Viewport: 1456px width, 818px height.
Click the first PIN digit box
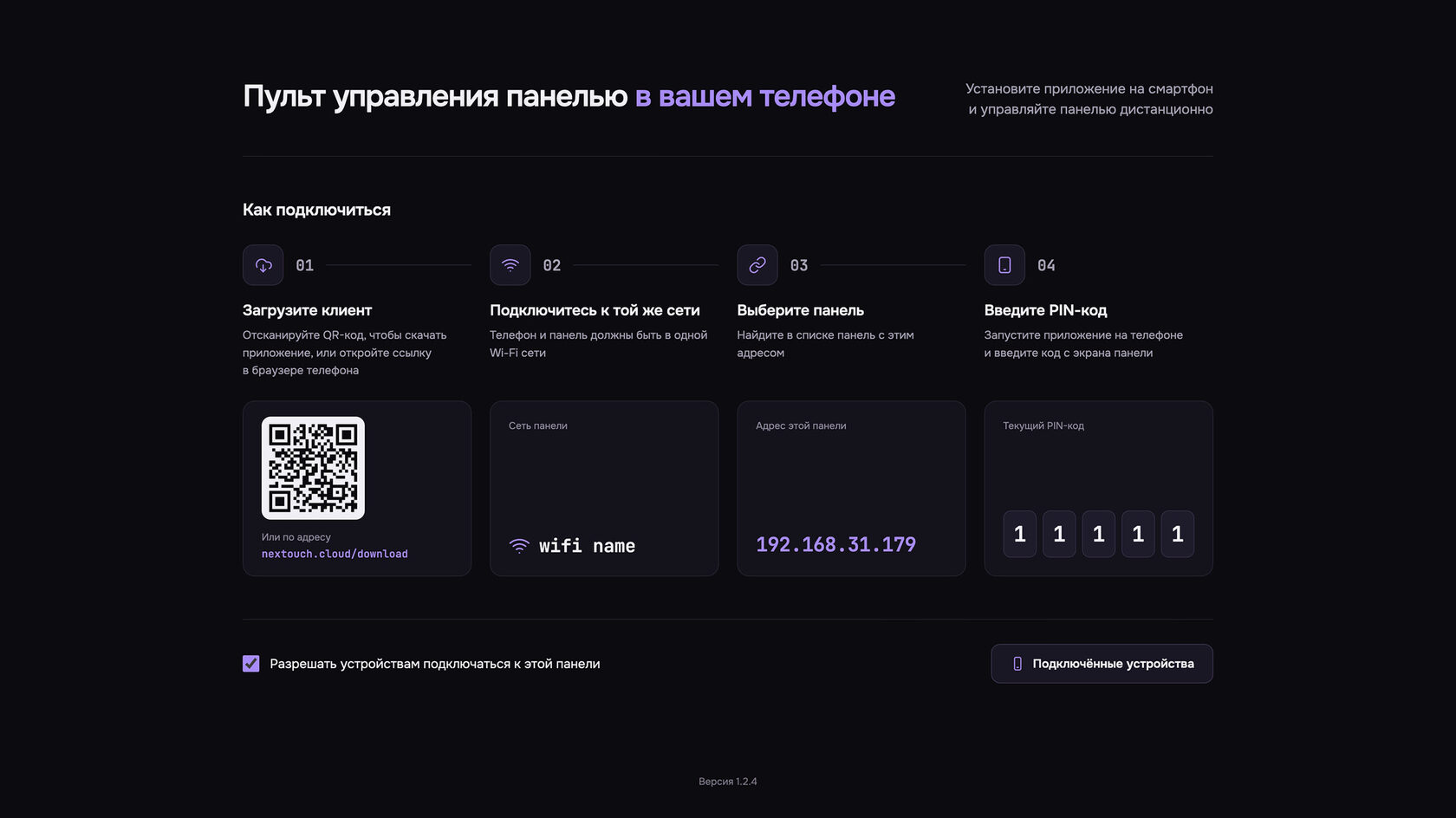coord(1020,534)
